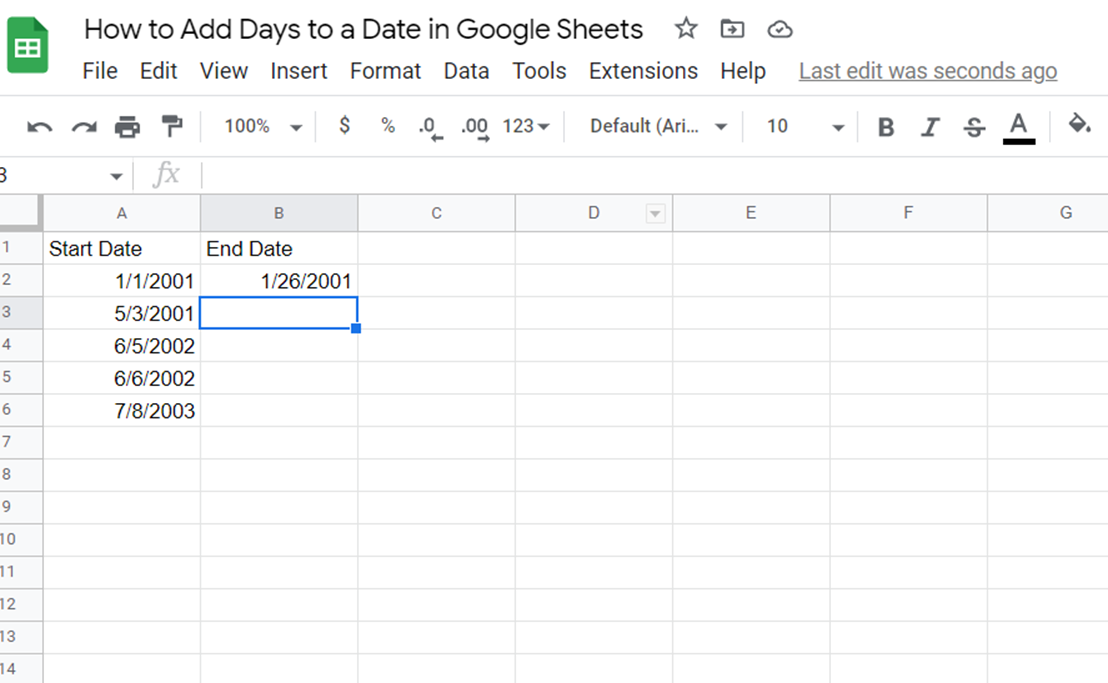Image resolution: width=1108 pixels, height=683 pixels.
Task: Select cell containing 5/3/2001
Action: [122, 314]
